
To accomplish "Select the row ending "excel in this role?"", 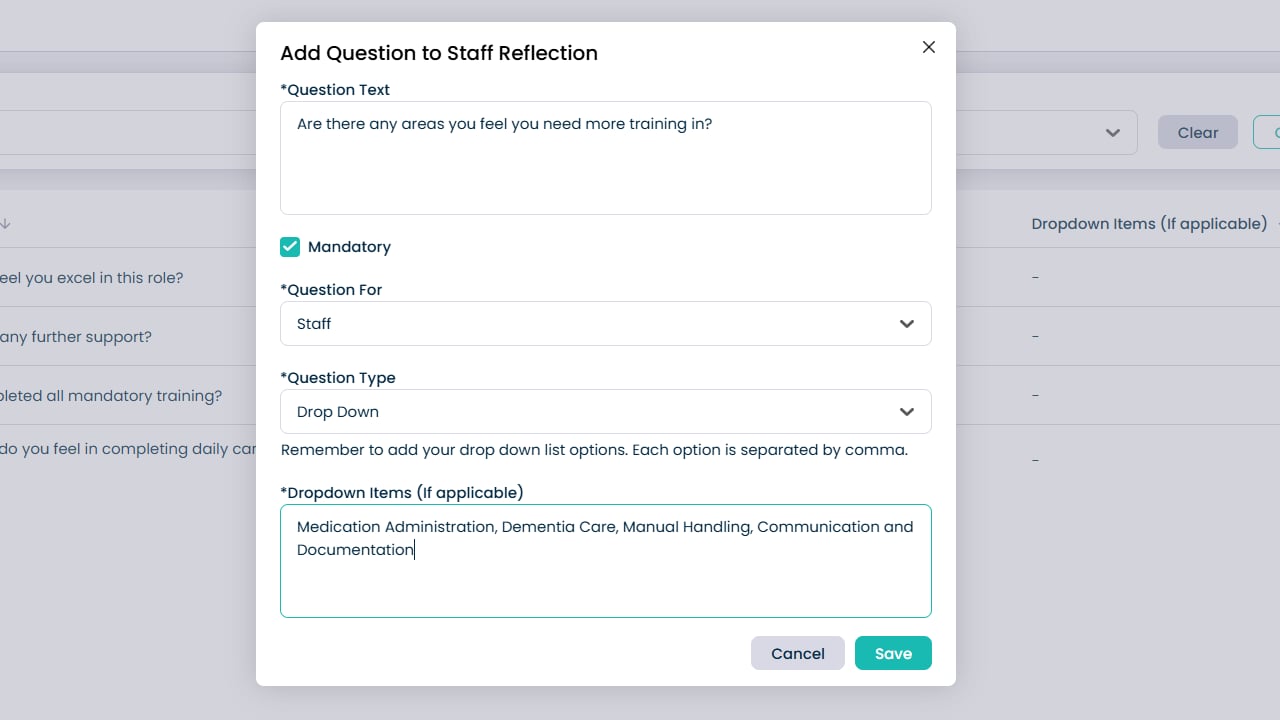I will point(92,278).
